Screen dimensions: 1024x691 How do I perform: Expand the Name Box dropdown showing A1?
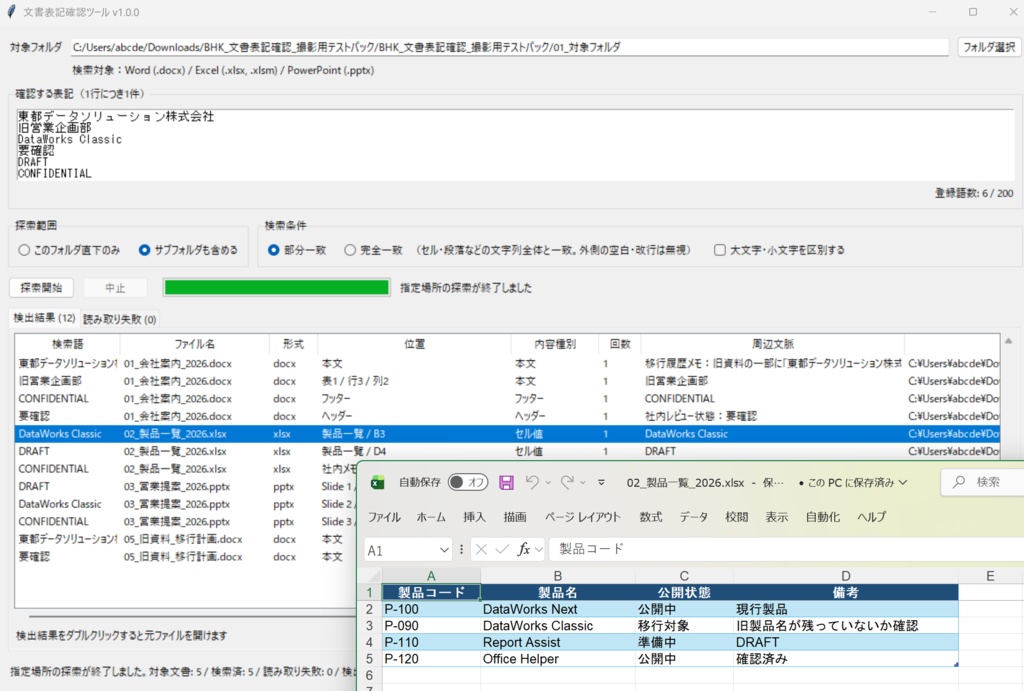click(x=444, y=550)
